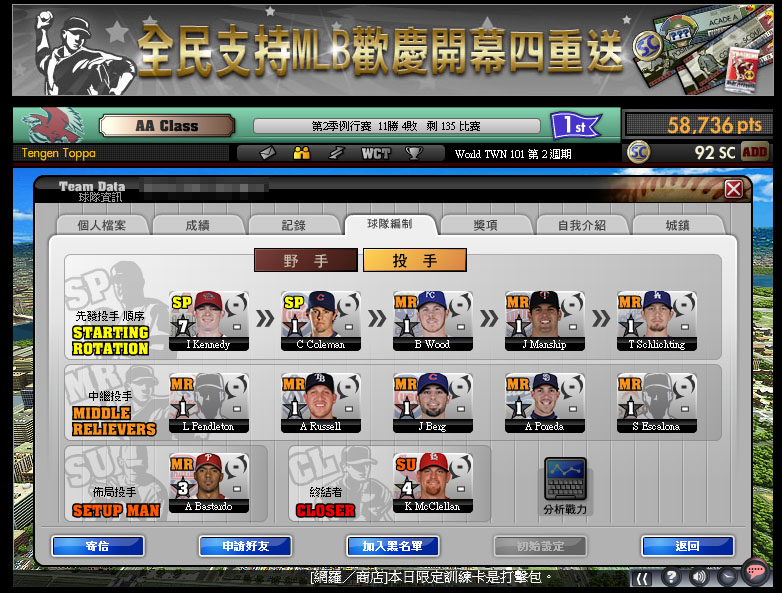782x593 pixels.
Task: Select the J Manship player card
Action: [x=545, y=321]
